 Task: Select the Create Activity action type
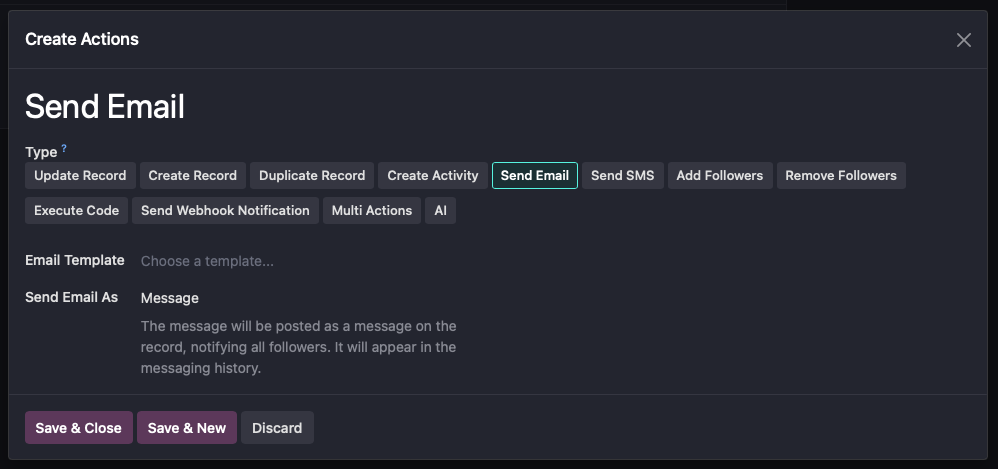(433, 175)
